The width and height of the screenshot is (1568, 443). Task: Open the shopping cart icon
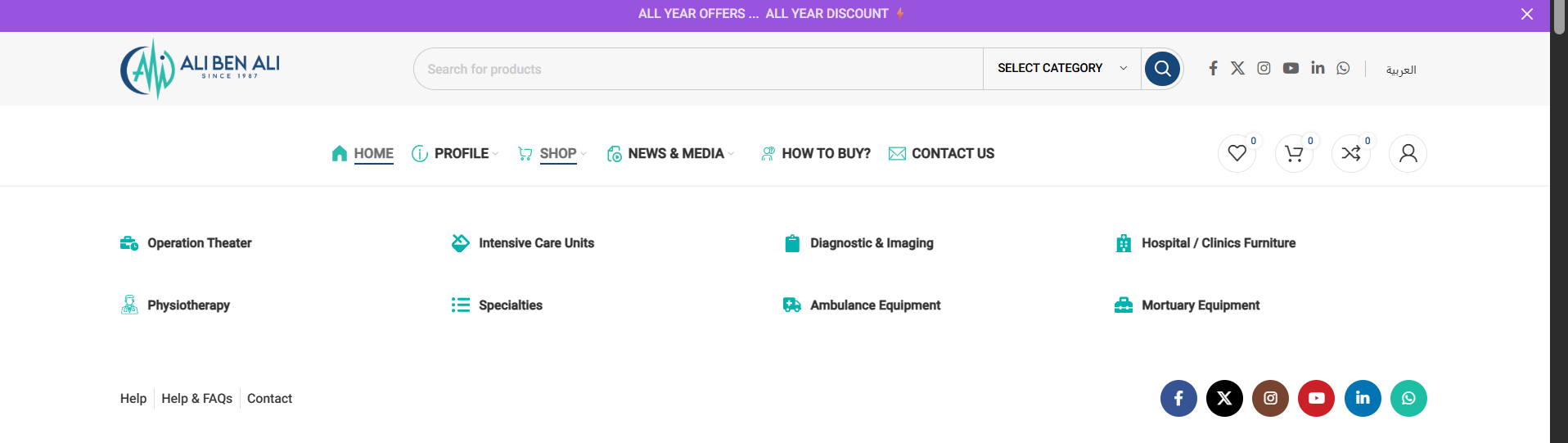pos(1294,153)
